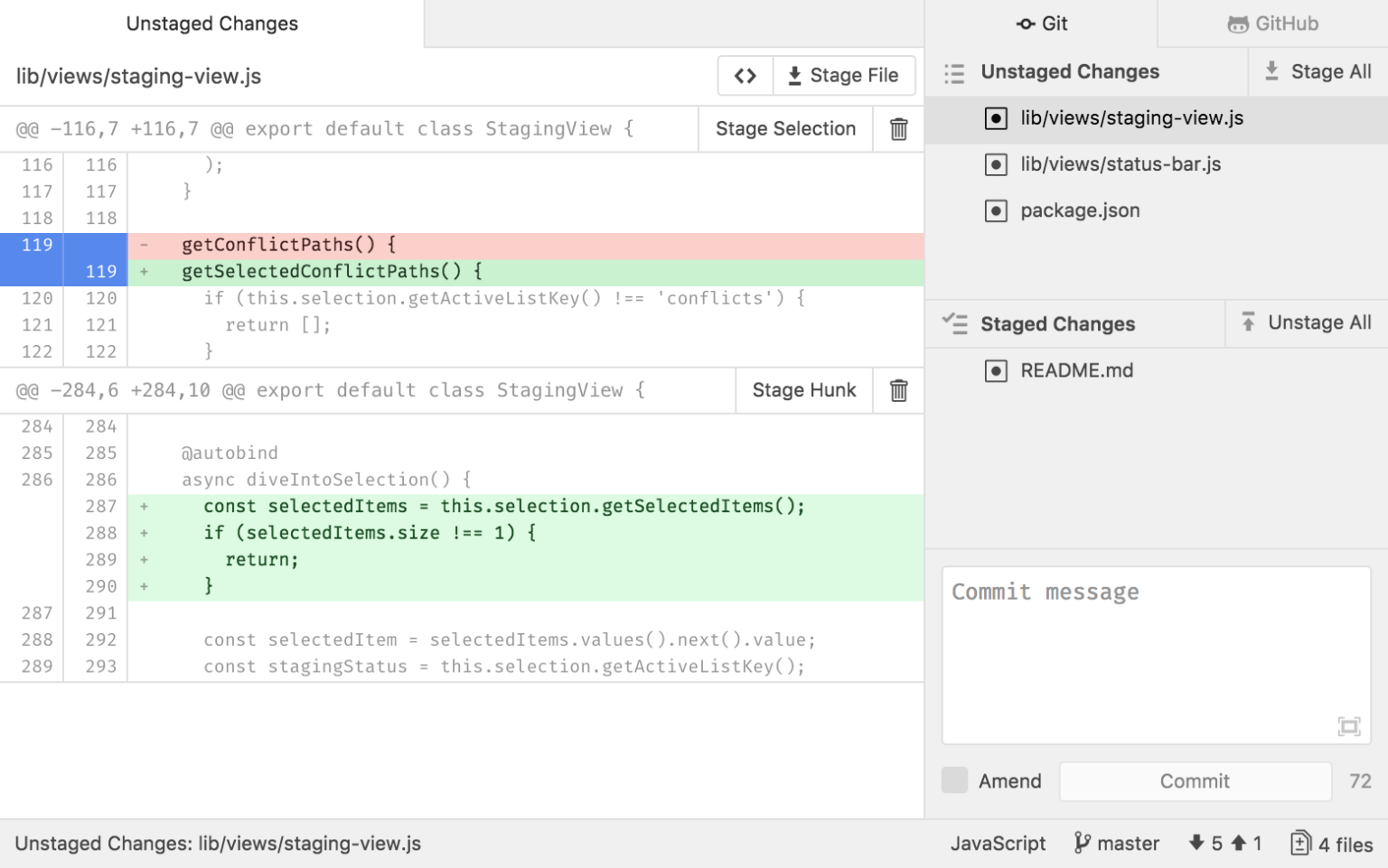Click the push-pull arrows showing 5 and 1
The image size is (1388, 868).
point(1224,842)
